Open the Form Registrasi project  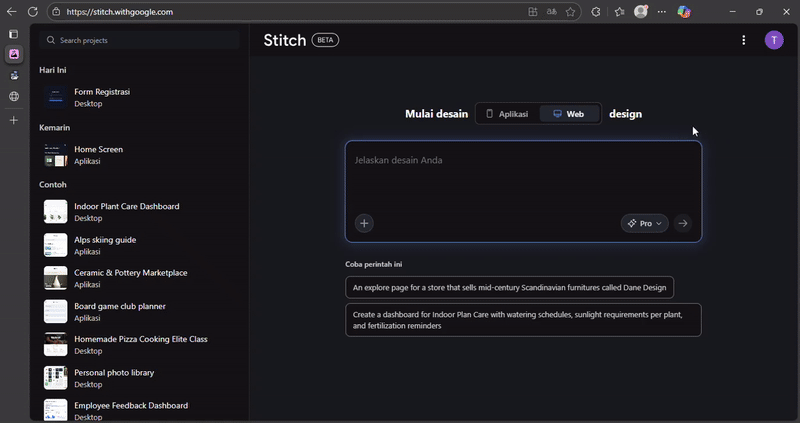(139, 97)
